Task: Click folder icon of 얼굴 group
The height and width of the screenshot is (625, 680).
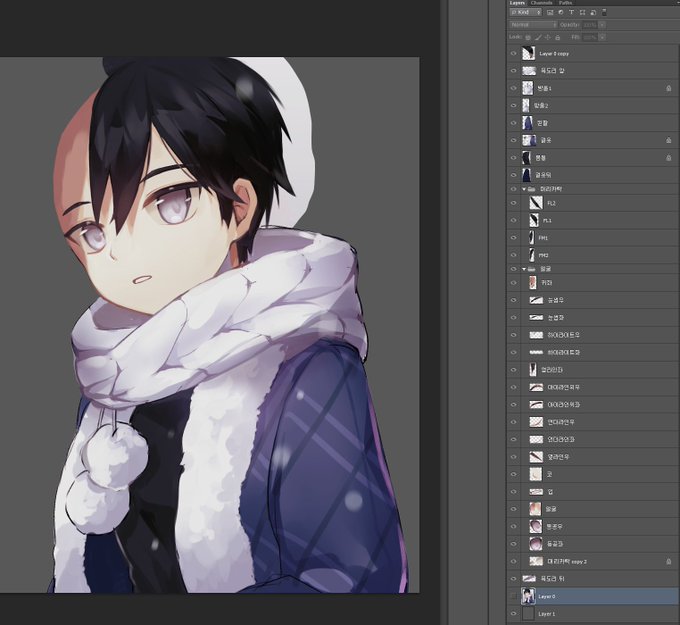Action: (x=531, y=269)
